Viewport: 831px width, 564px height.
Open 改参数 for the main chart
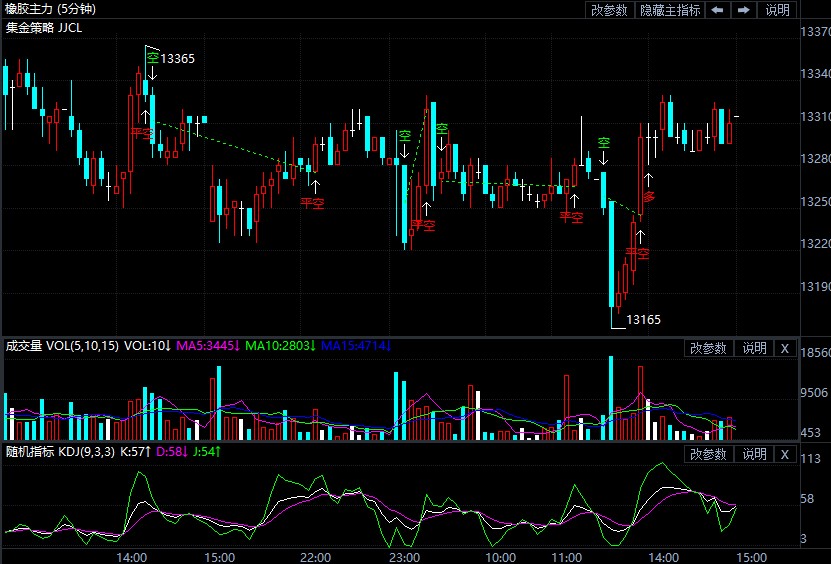pyautogui.click(x=609, y=10)
